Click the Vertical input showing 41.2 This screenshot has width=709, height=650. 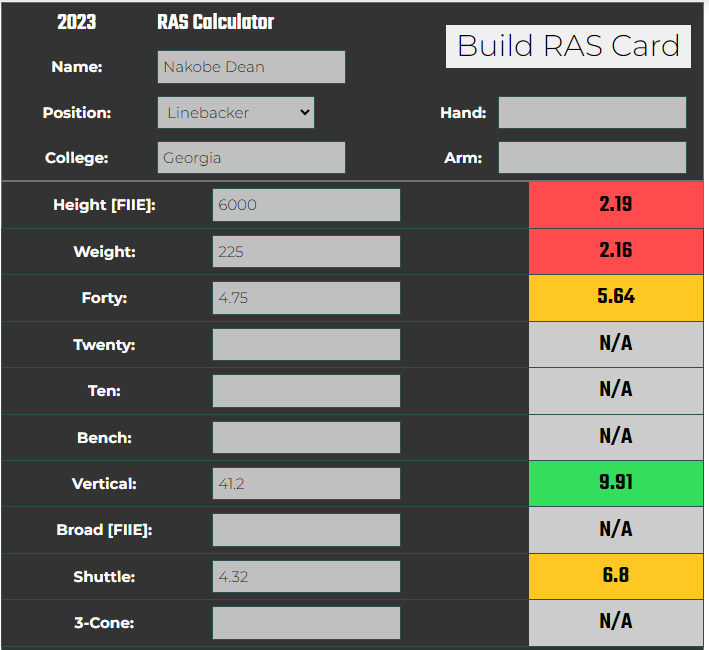306,484
